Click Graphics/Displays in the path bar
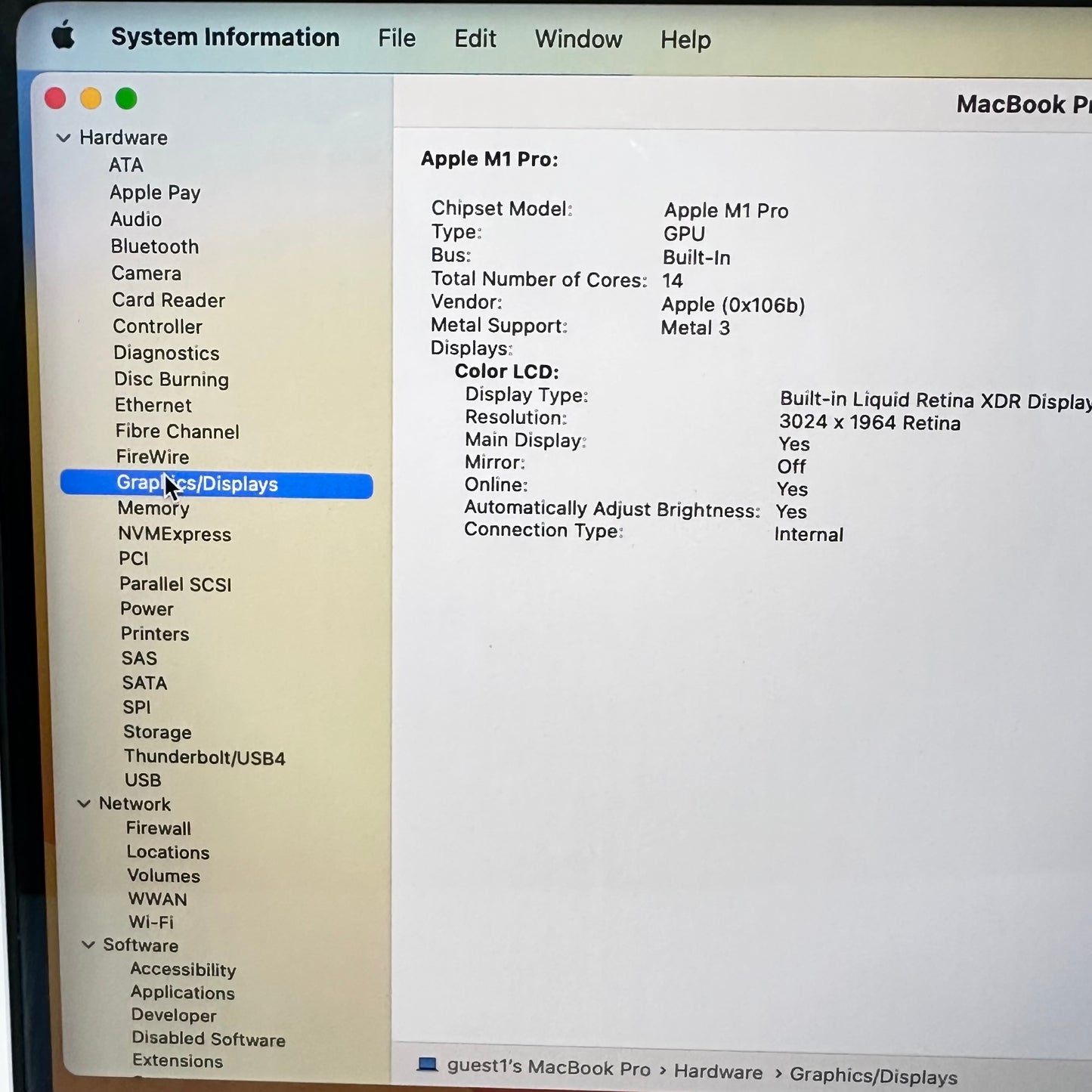 (x=874, y=1076)
